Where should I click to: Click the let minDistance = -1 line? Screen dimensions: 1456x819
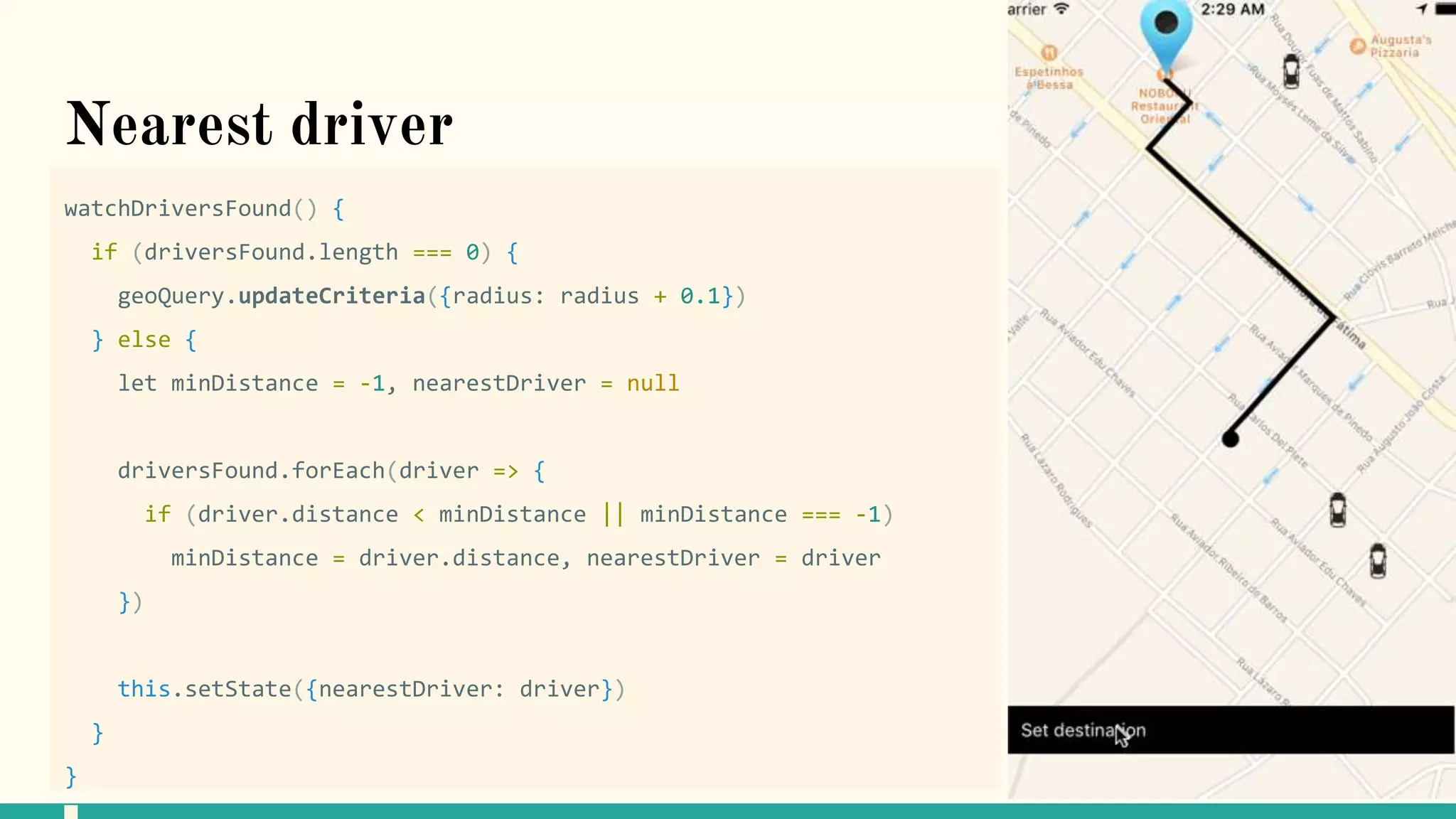pos(398,384)
